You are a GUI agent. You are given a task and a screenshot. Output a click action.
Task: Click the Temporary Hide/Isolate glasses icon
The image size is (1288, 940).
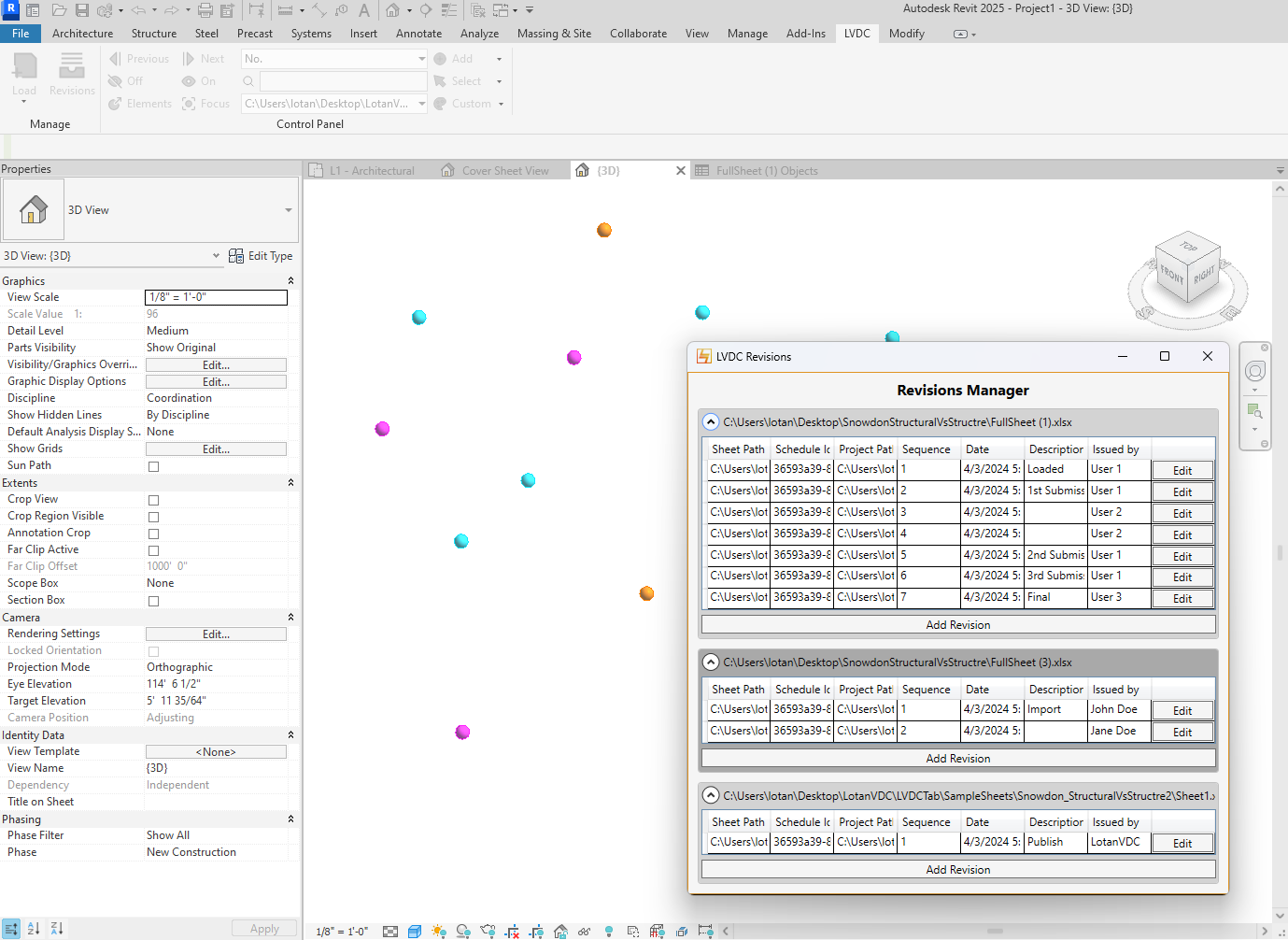[584, 931]
